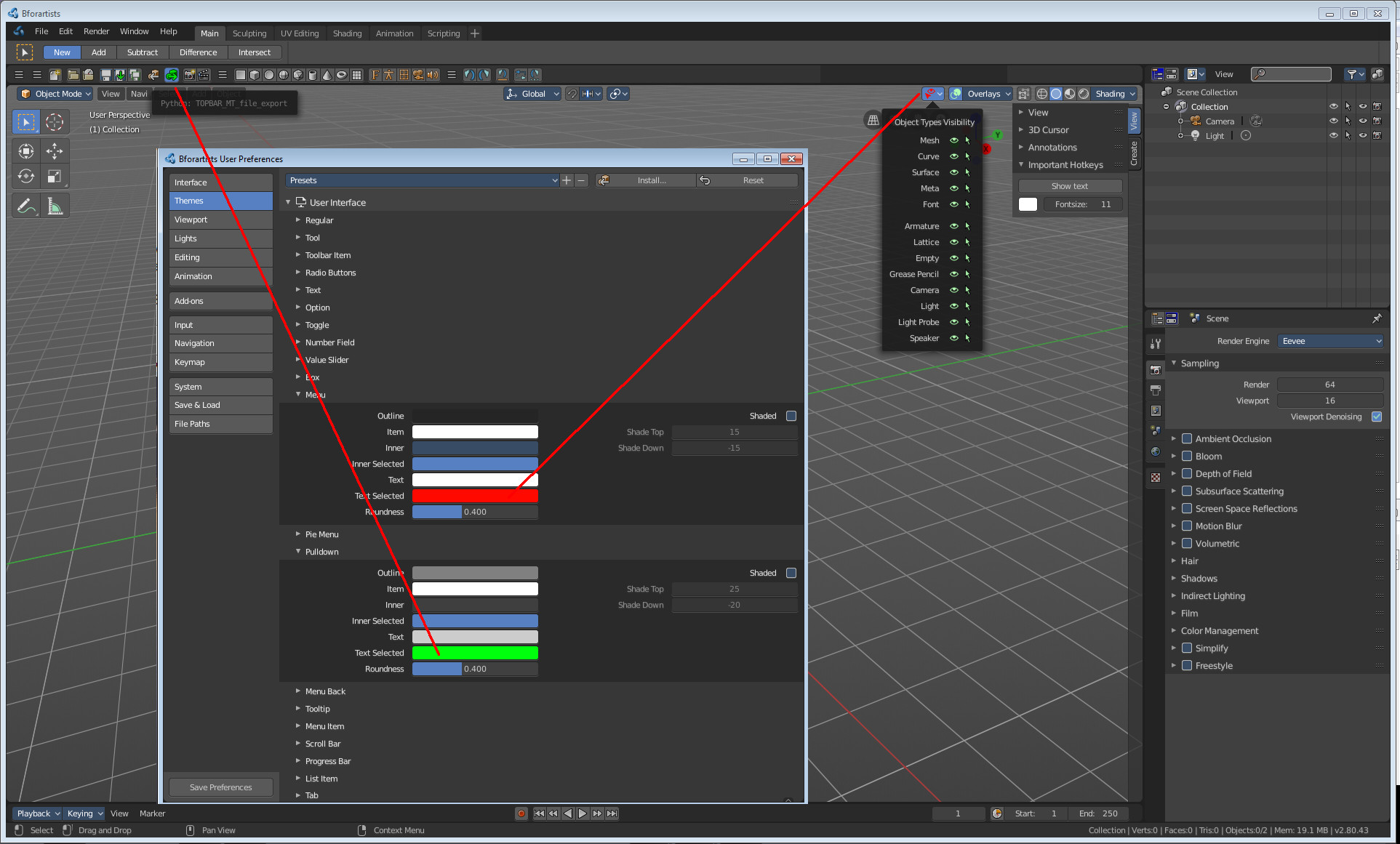Open the object types visibility icon
The image size is (1400, 844).
pyautogui.click(x=932, y=94)
